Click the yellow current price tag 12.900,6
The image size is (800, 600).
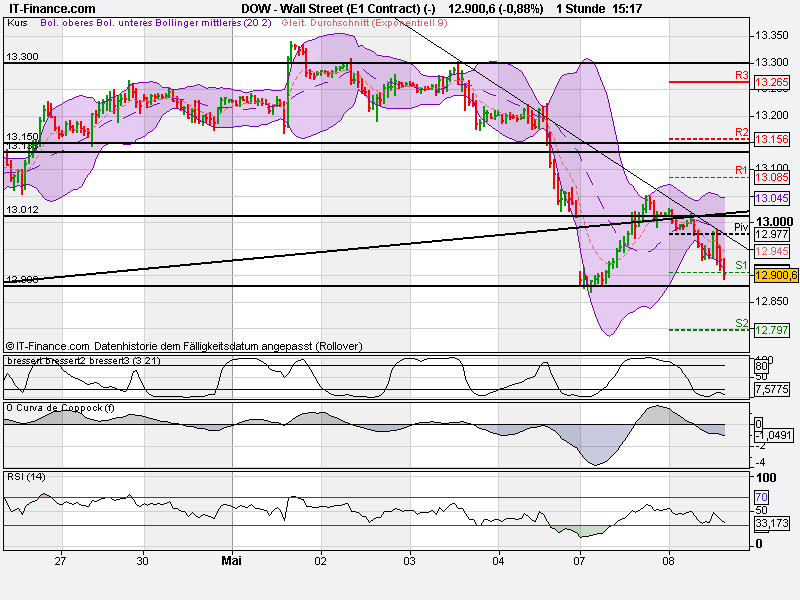pyautogui.click(x=776, y=276)
